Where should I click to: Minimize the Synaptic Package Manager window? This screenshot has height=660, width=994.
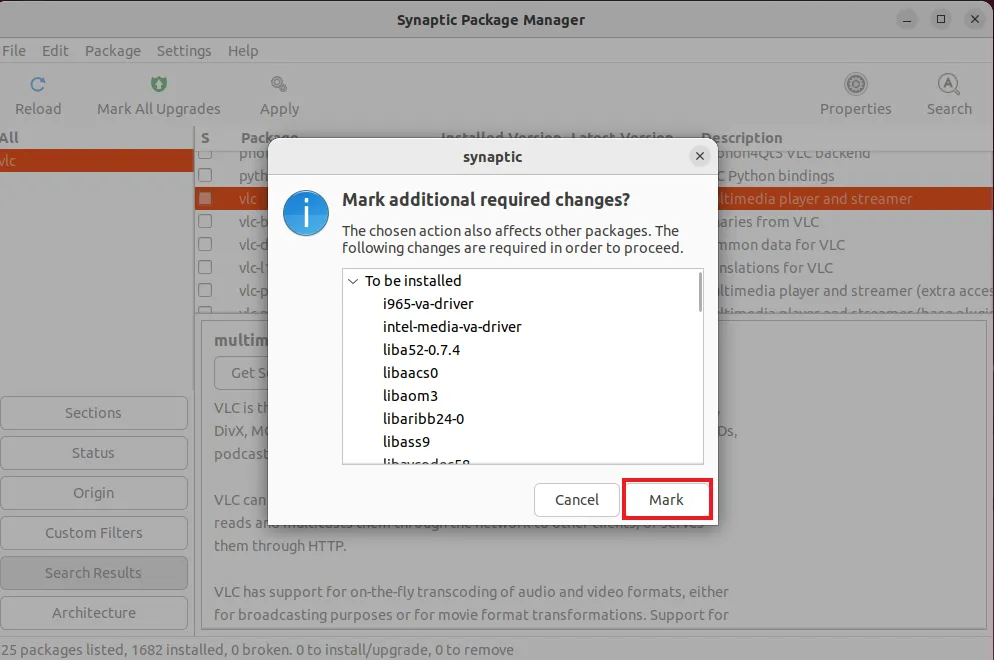pyautogui.click(x=907, y=20)
